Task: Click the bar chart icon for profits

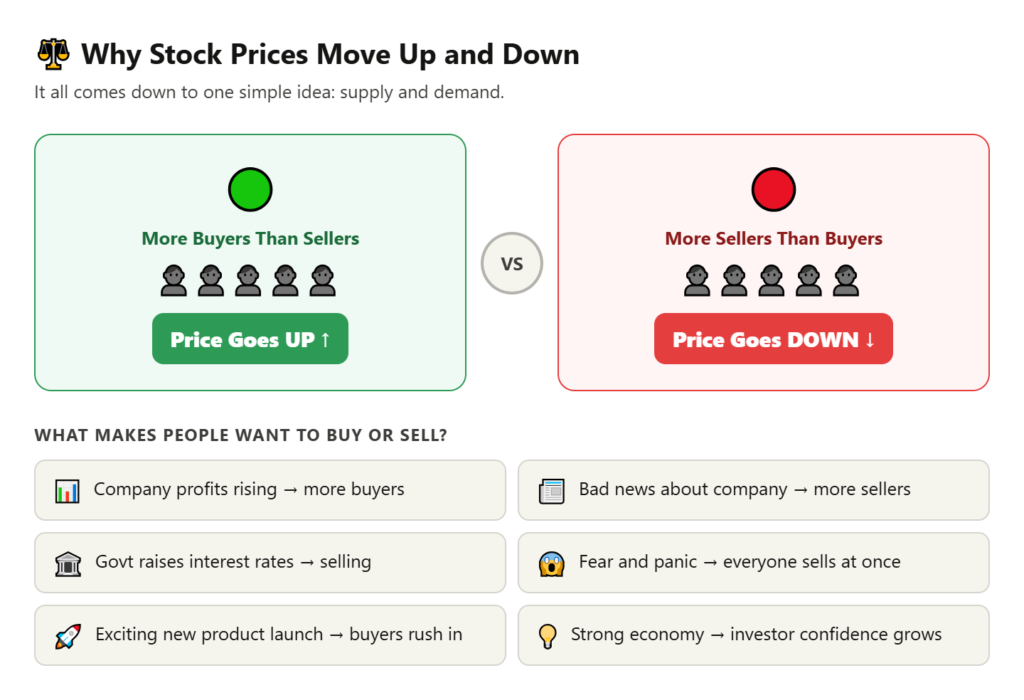Action: [x=67, y=491]
